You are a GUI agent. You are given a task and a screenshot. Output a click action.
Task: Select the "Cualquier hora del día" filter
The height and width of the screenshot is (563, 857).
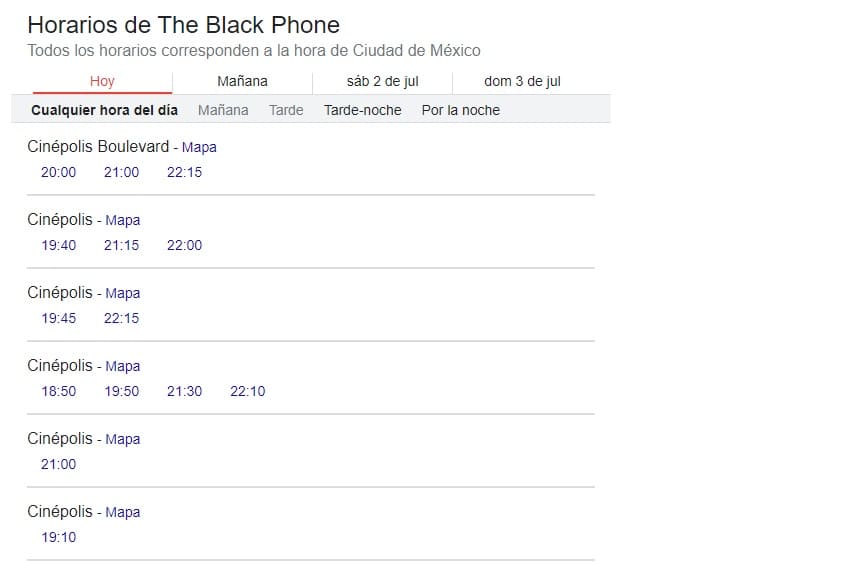[104, 110]
